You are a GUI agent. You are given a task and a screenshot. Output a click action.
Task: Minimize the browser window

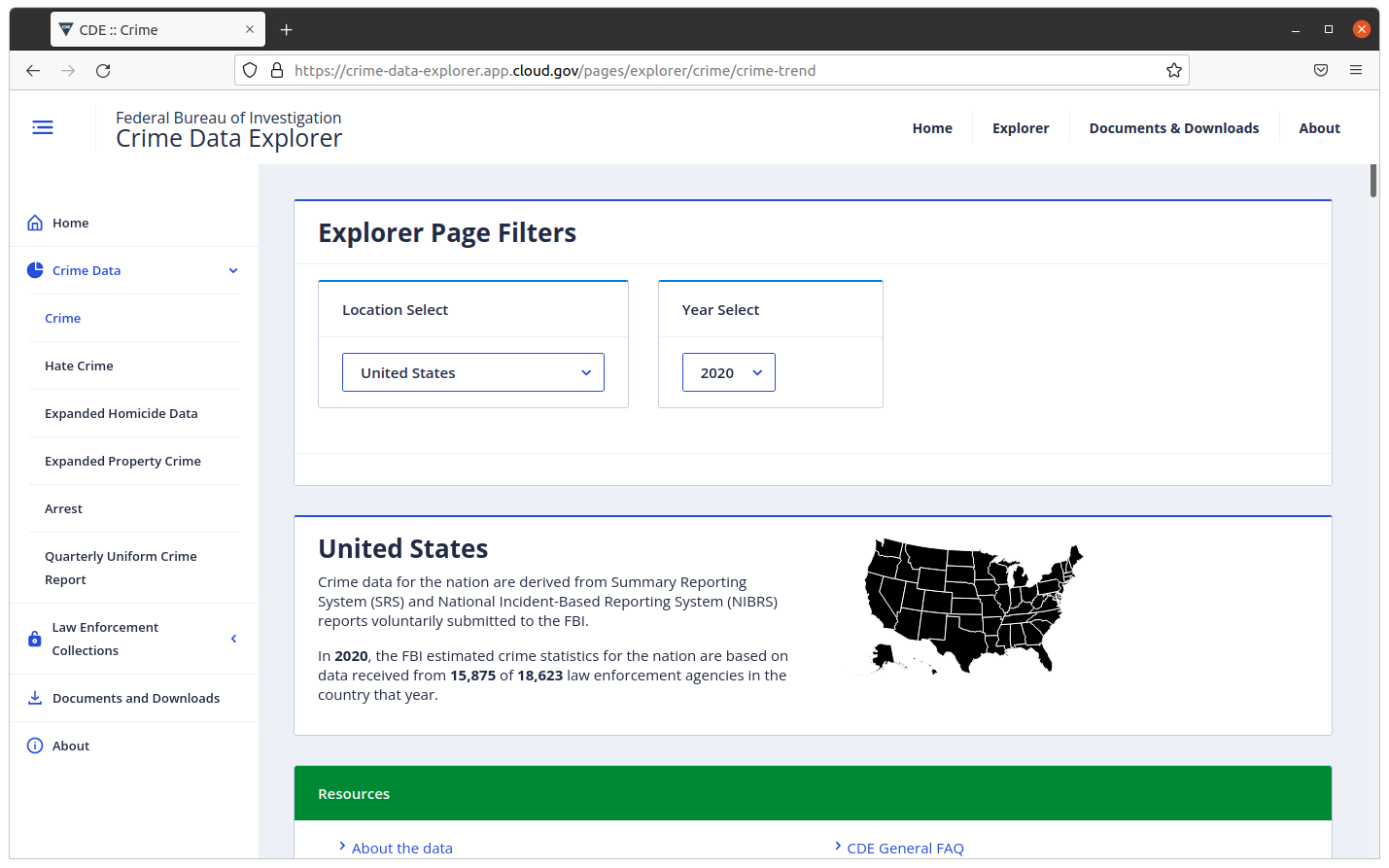[x=1296, y=30]
